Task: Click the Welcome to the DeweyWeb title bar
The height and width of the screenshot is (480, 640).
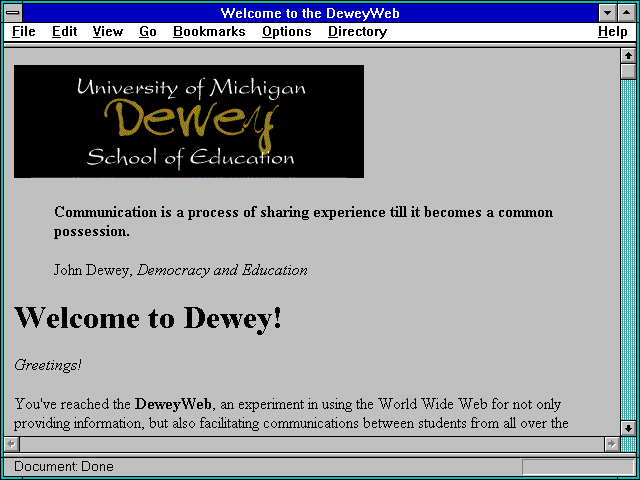Action: tap(310, 13)
